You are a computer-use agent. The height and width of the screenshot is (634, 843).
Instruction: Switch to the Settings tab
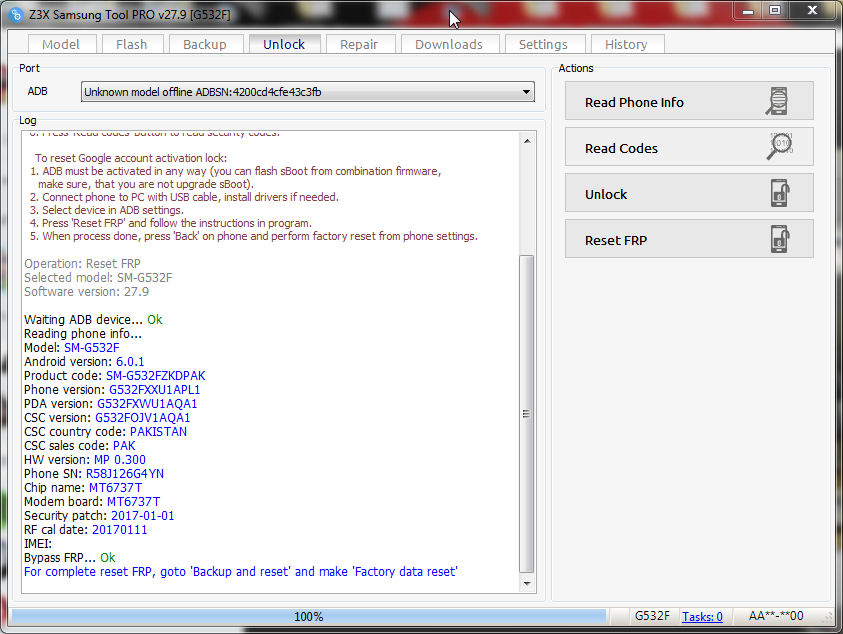pyautogui.click(x=544, y=44)
